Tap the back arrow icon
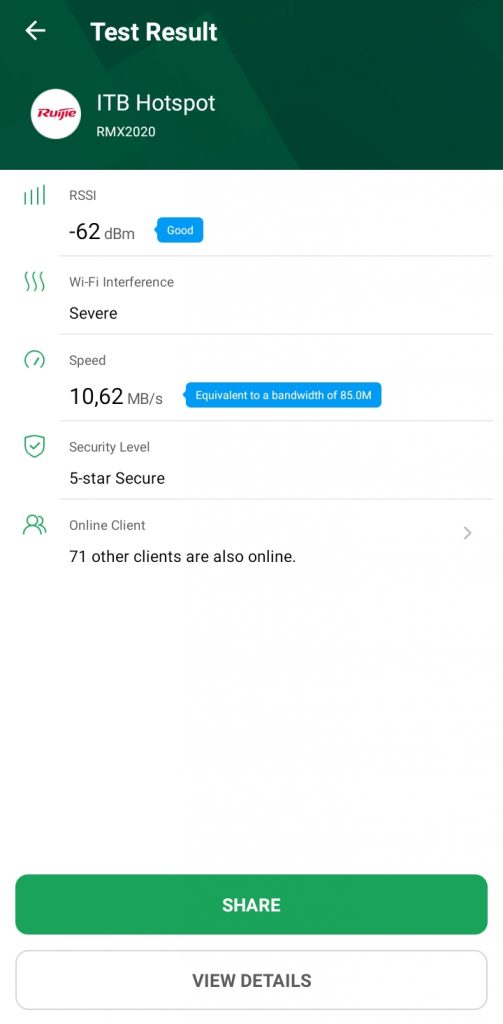The height and width of the screenshot is (1024, 503). (35, 31)
